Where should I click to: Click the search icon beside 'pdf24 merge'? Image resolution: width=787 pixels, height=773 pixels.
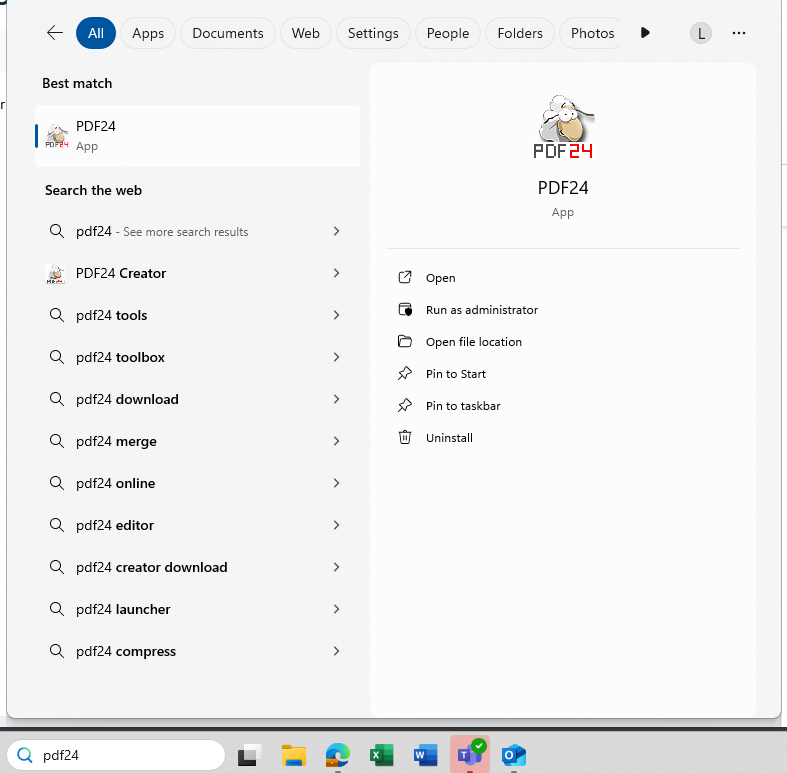point(57,441)
